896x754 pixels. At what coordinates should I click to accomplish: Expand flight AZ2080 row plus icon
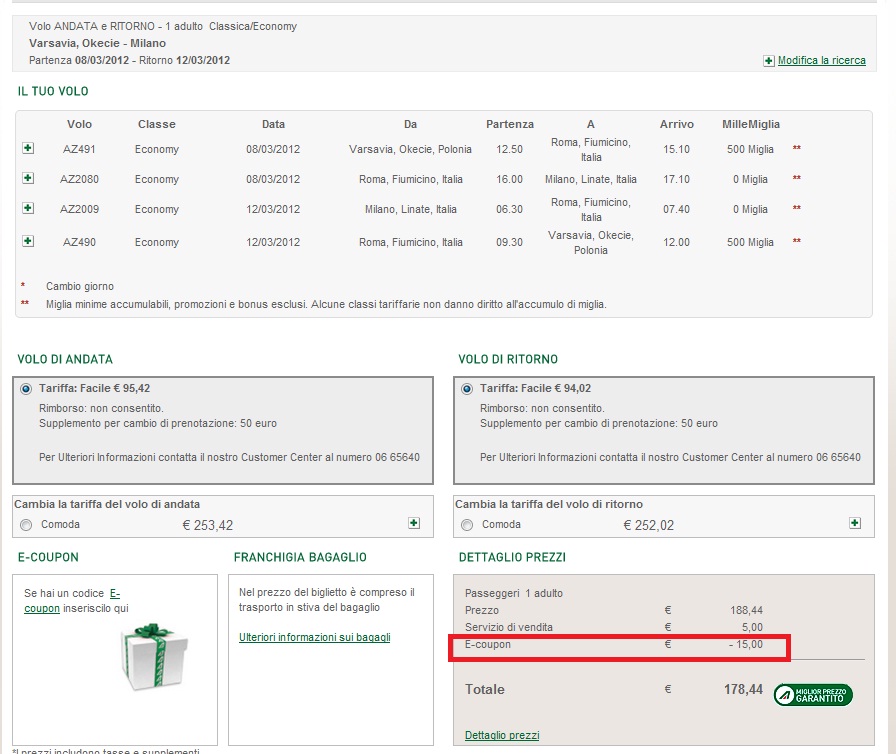[27, 178]
